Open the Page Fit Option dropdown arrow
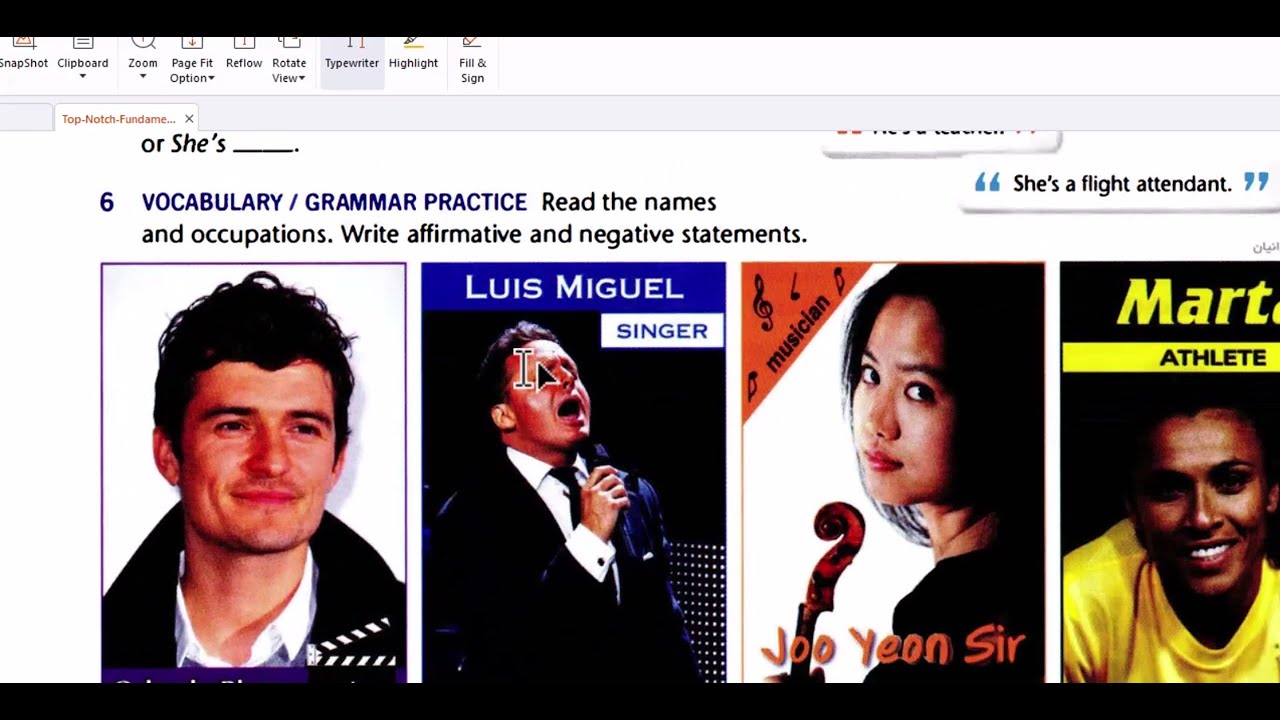The width and height of the screenshot is (1280, 720). click(211, 79)
